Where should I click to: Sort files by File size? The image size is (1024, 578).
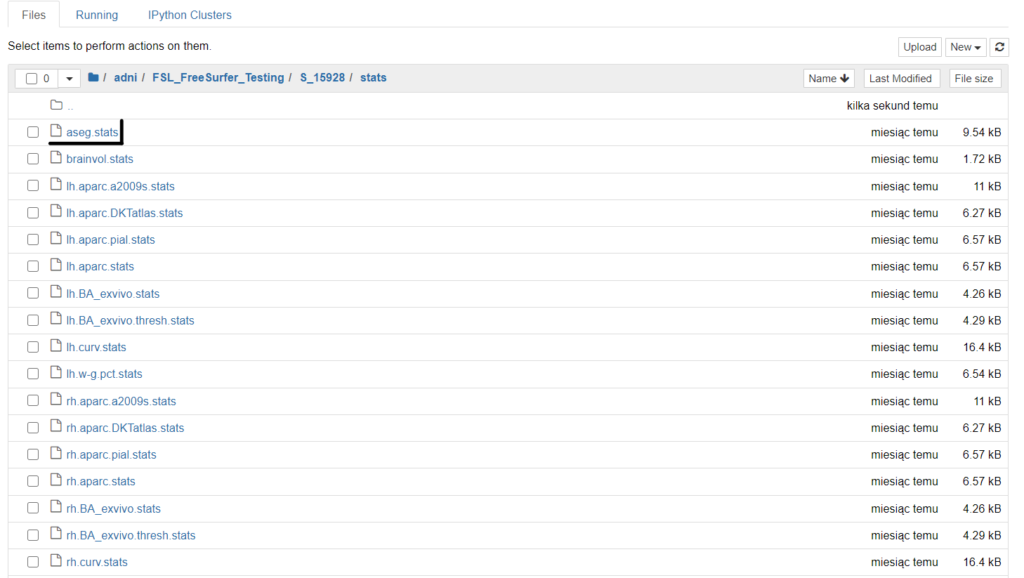coord(974,78)
